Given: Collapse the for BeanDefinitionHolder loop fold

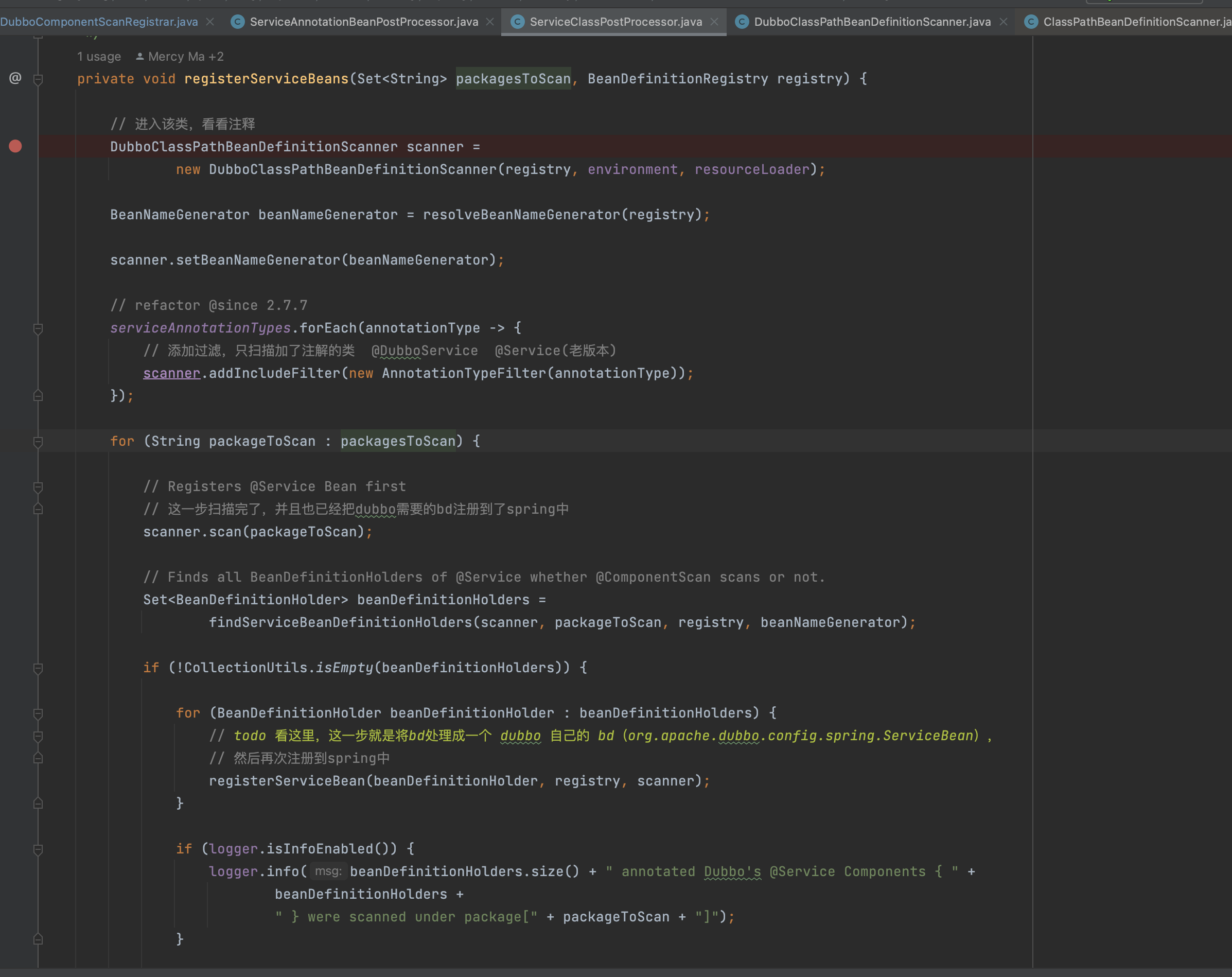Looking at the screenshot, I should (38, 713).
